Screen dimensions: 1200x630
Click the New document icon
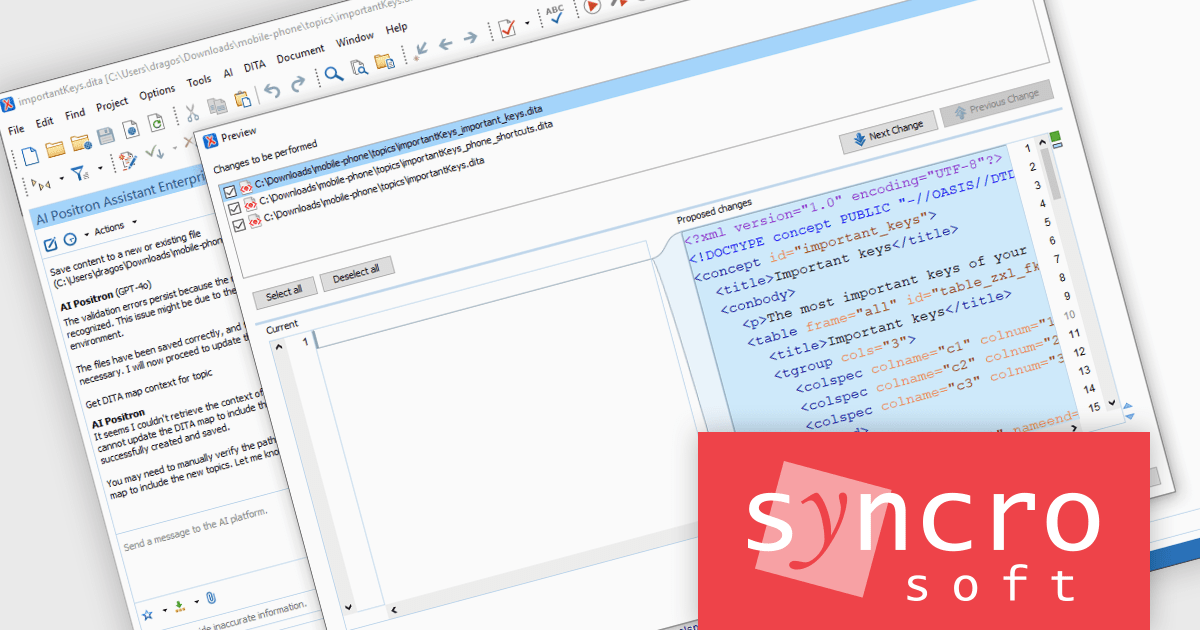pyautogui.click(x=30, y=154)
